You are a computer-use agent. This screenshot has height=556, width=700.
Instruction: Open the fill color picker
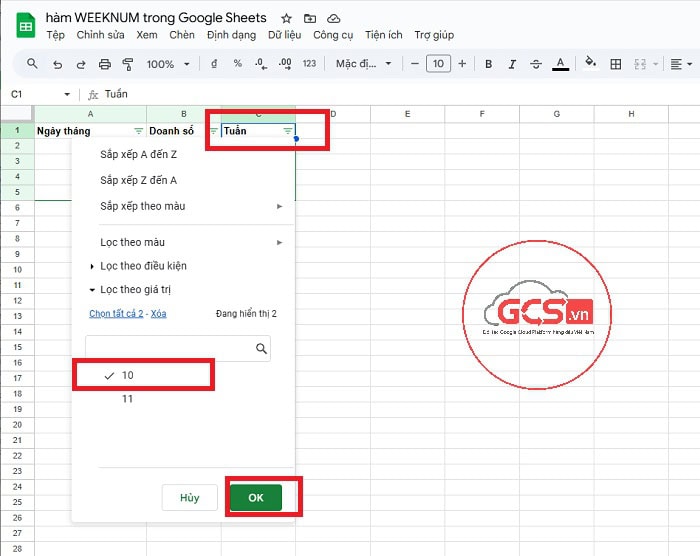(x=590, y=64)
